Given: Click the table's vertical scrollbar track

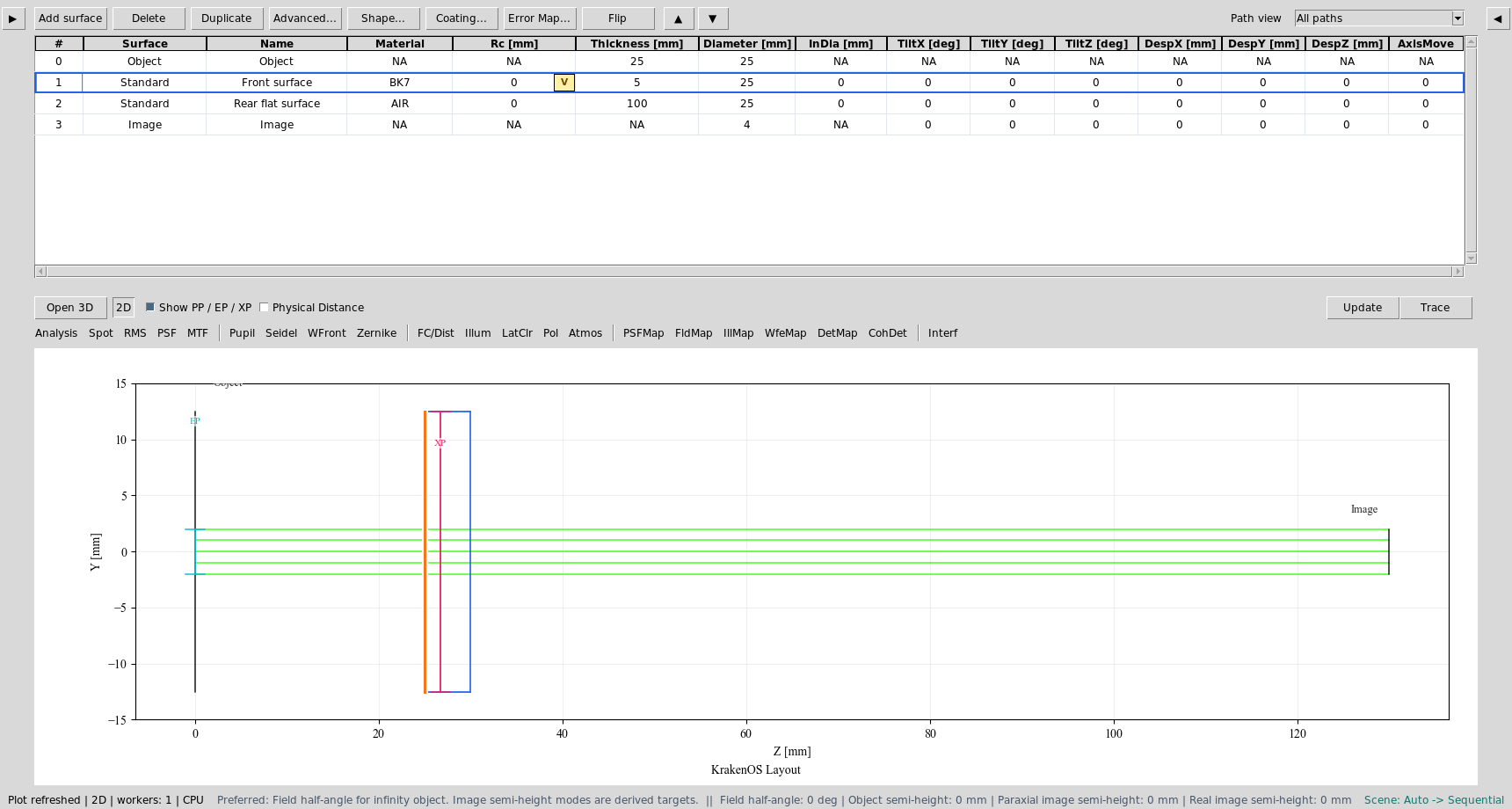Looking at the screenshot, I should pos(1472,149).
